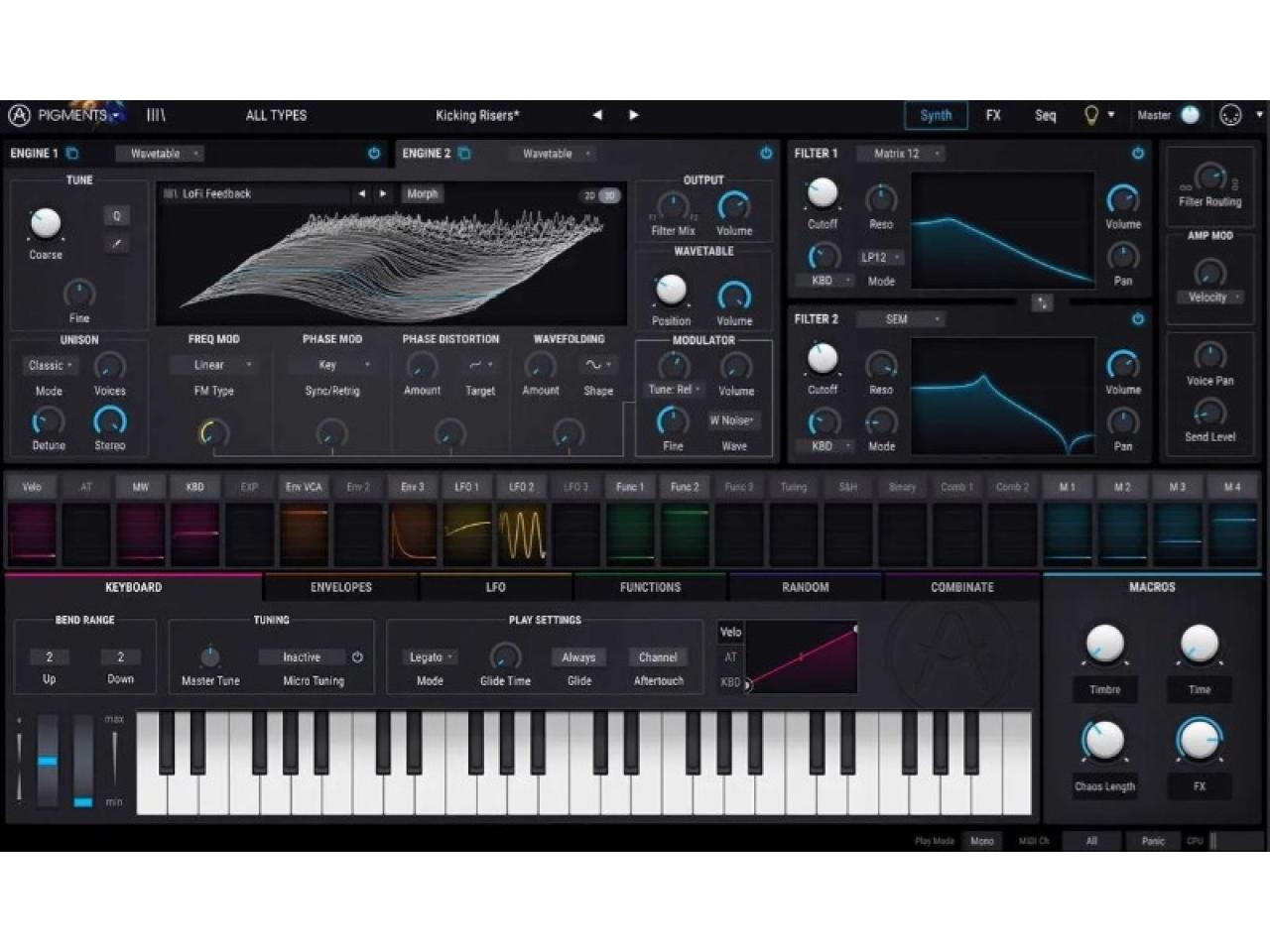Open Filter 1 Matrix 12 type dropdown
Image resolution: width=1270 pixels, height=952 pixels.
point(902,154)
